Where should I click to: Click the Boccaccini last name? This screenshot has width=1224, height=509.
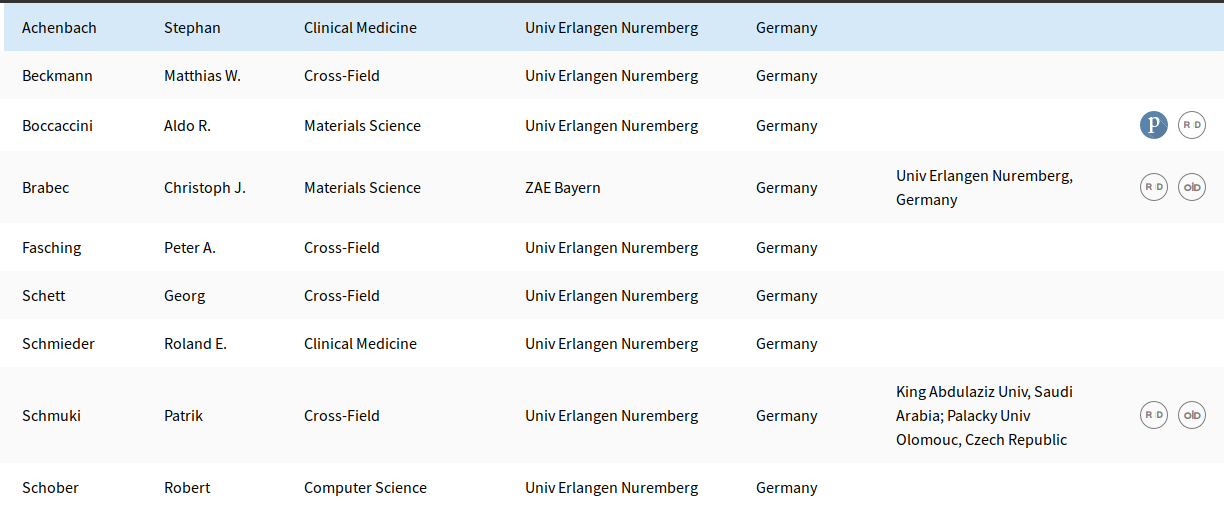pyautogui.click(x=57, y=126)
